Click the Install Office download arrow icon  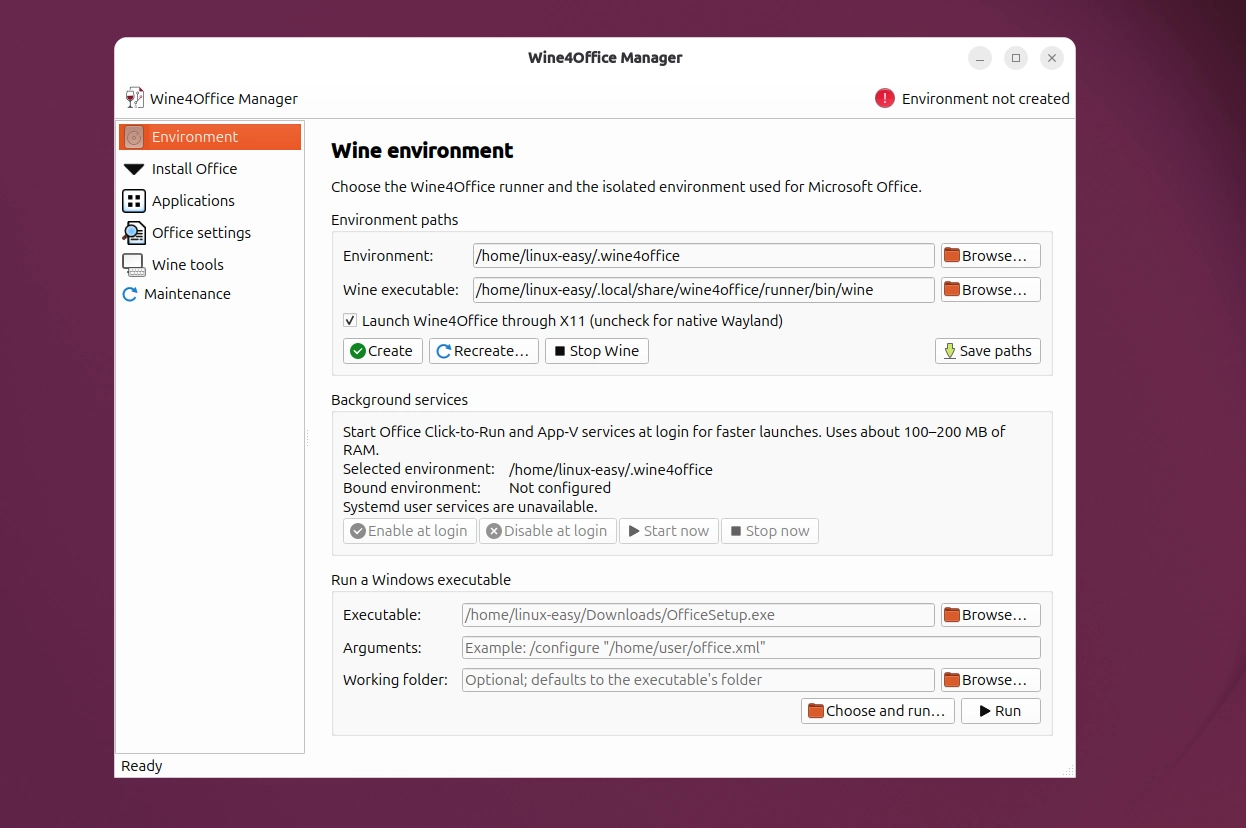134,169
